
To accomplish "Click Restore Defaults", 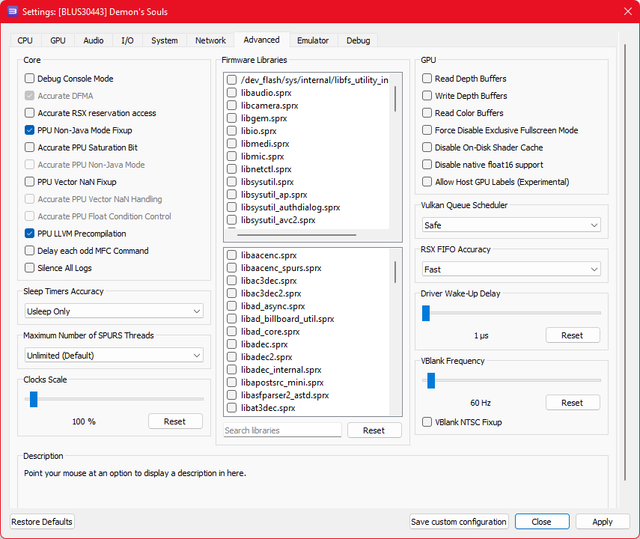I will [x=42, y=522].
